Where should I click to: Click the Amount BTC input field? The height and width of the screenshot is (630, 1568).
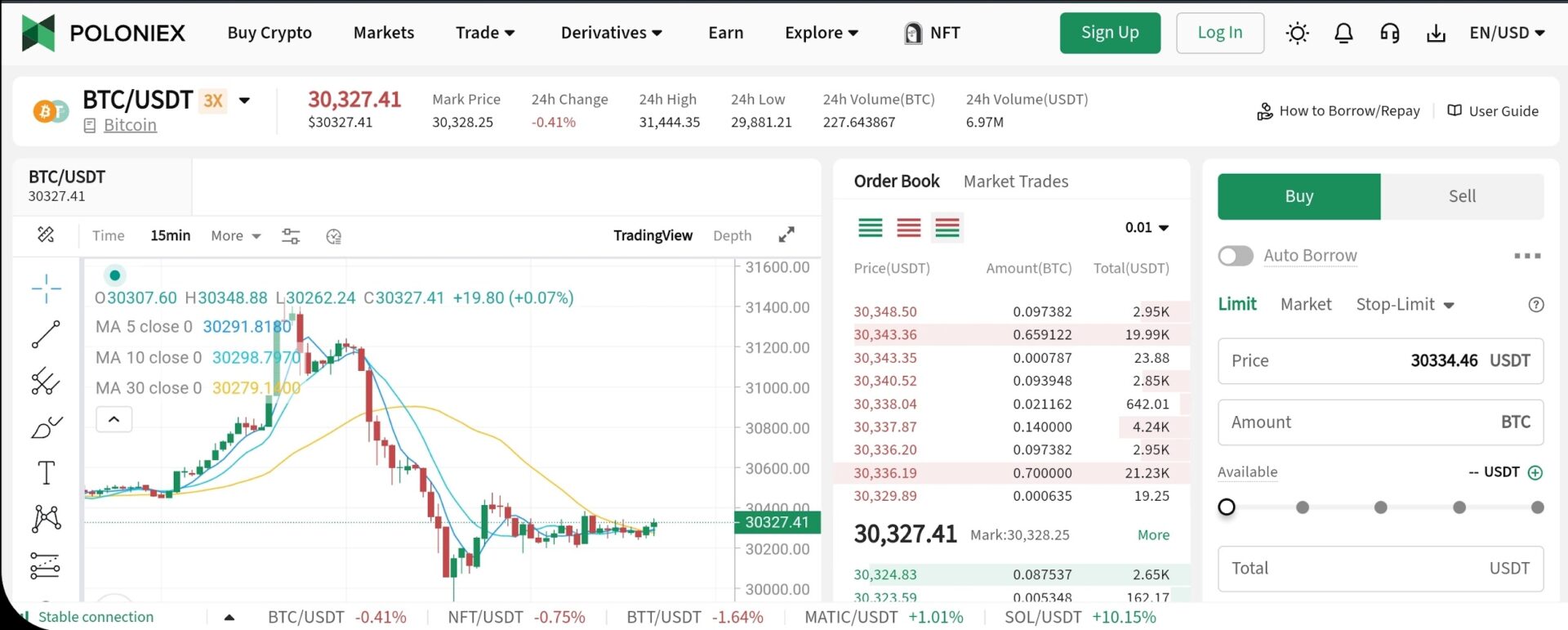1380,422
